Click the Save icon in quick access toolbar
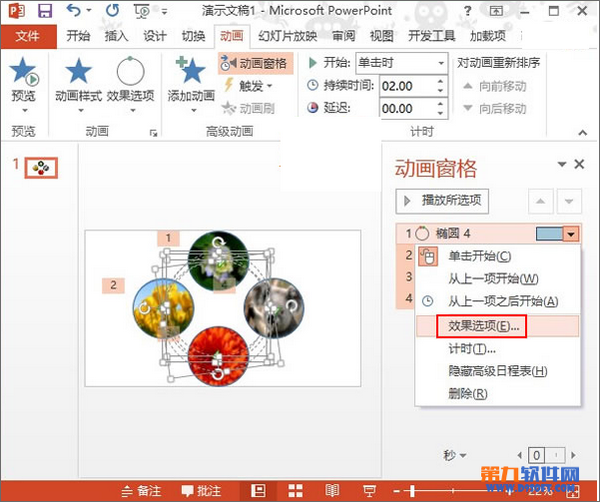 [x=45, y=11]
